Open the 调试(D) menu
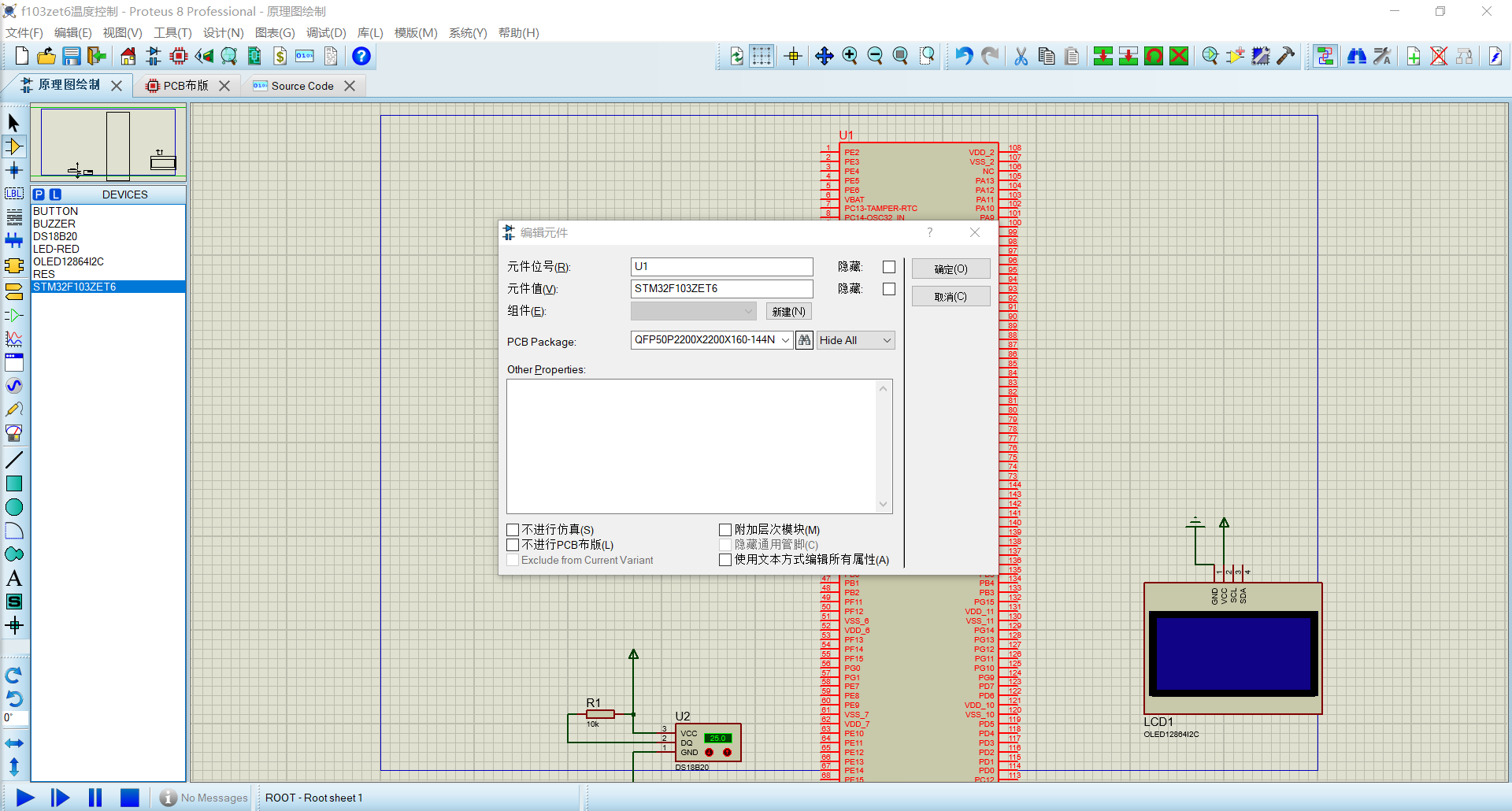Image resolution: width=1512 pixels, height=811 pixels. (x=326, y=32)
